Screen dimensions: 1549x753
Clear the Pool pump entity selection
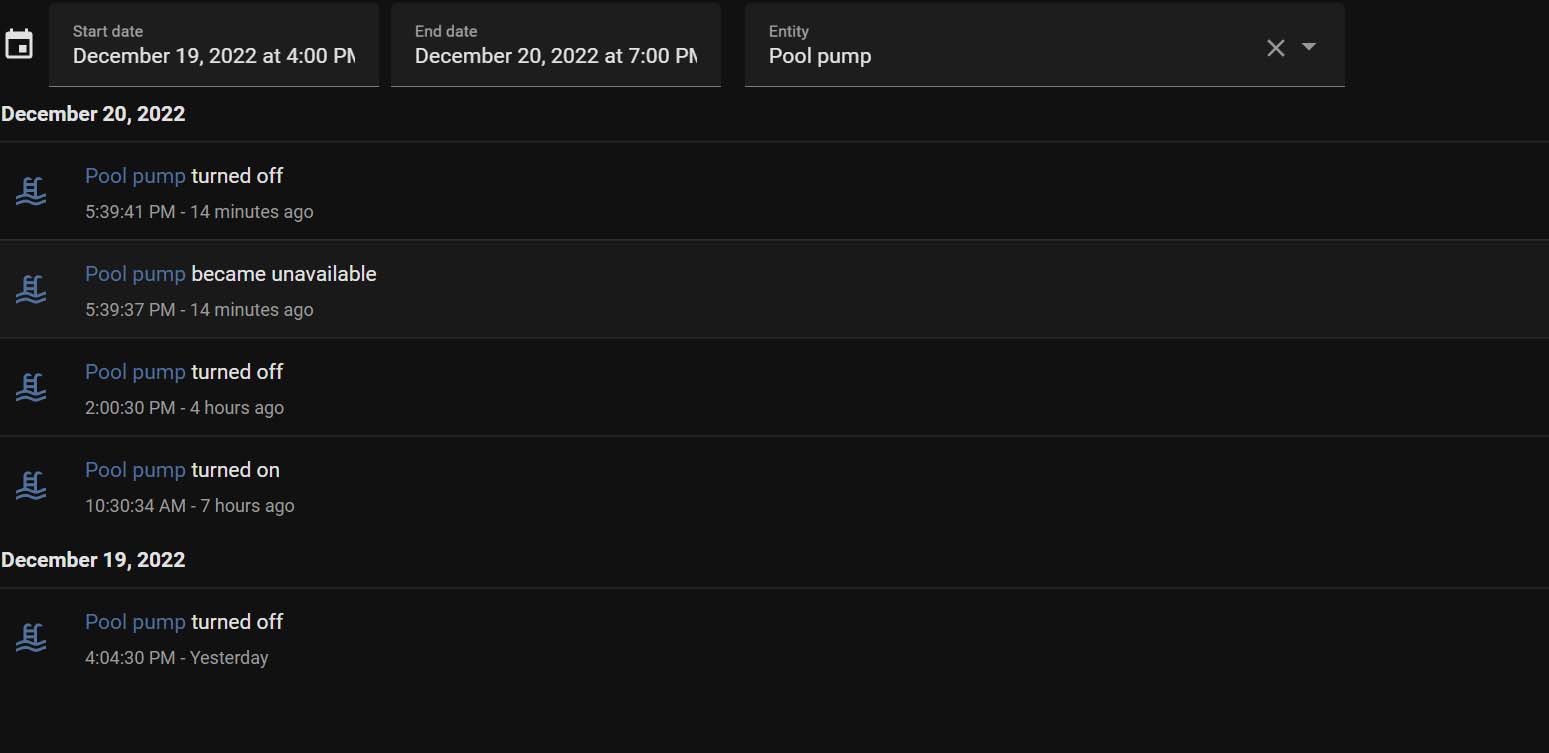click(x=1275, y=47)
